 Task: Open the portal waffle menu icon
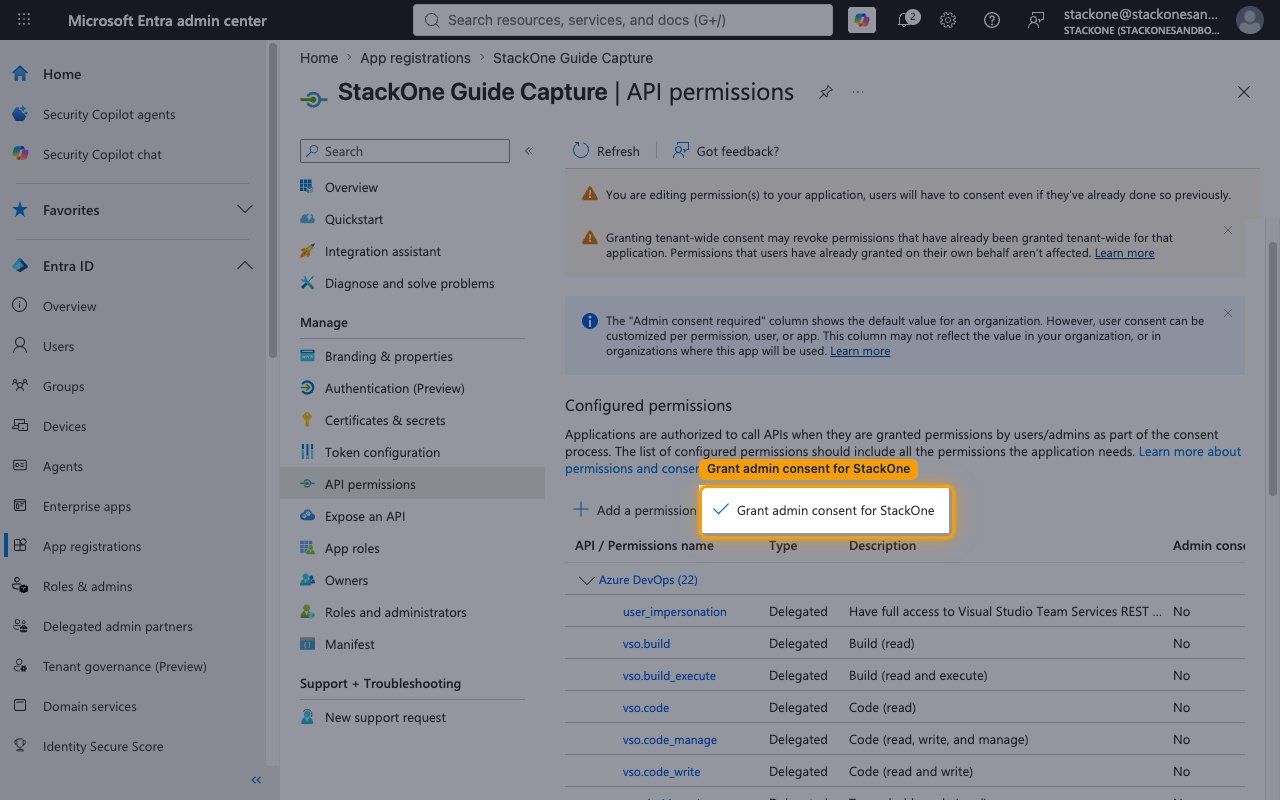[24, 20]
